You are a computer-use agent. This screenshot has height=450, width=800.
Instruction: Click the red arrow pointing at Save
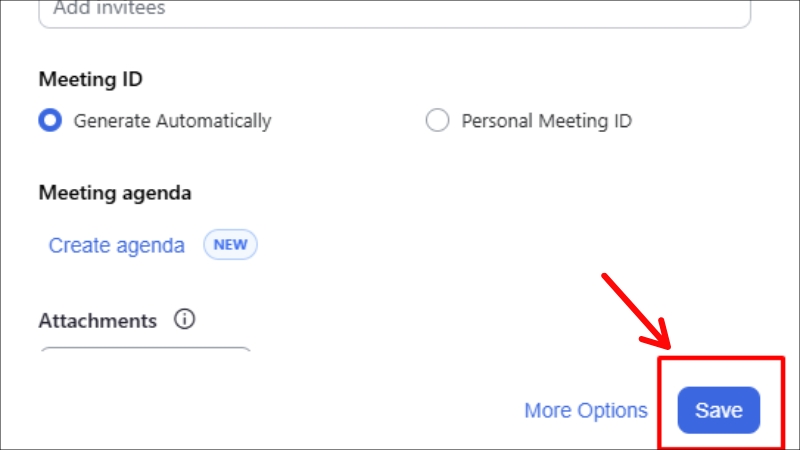(636, 310)
